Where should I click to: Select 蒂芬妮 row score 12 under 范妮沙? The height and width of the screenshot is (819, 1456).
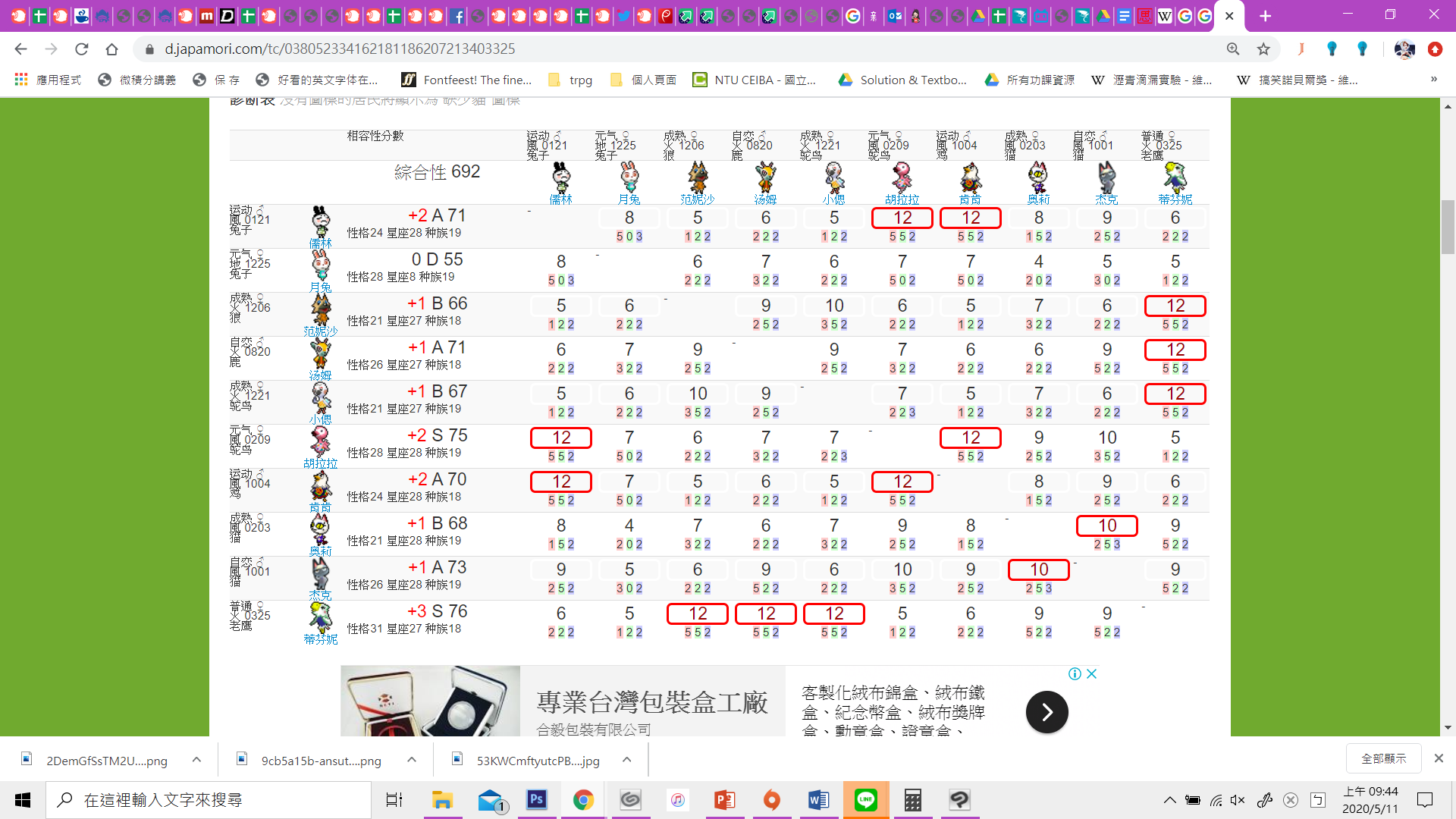[698, 613]
